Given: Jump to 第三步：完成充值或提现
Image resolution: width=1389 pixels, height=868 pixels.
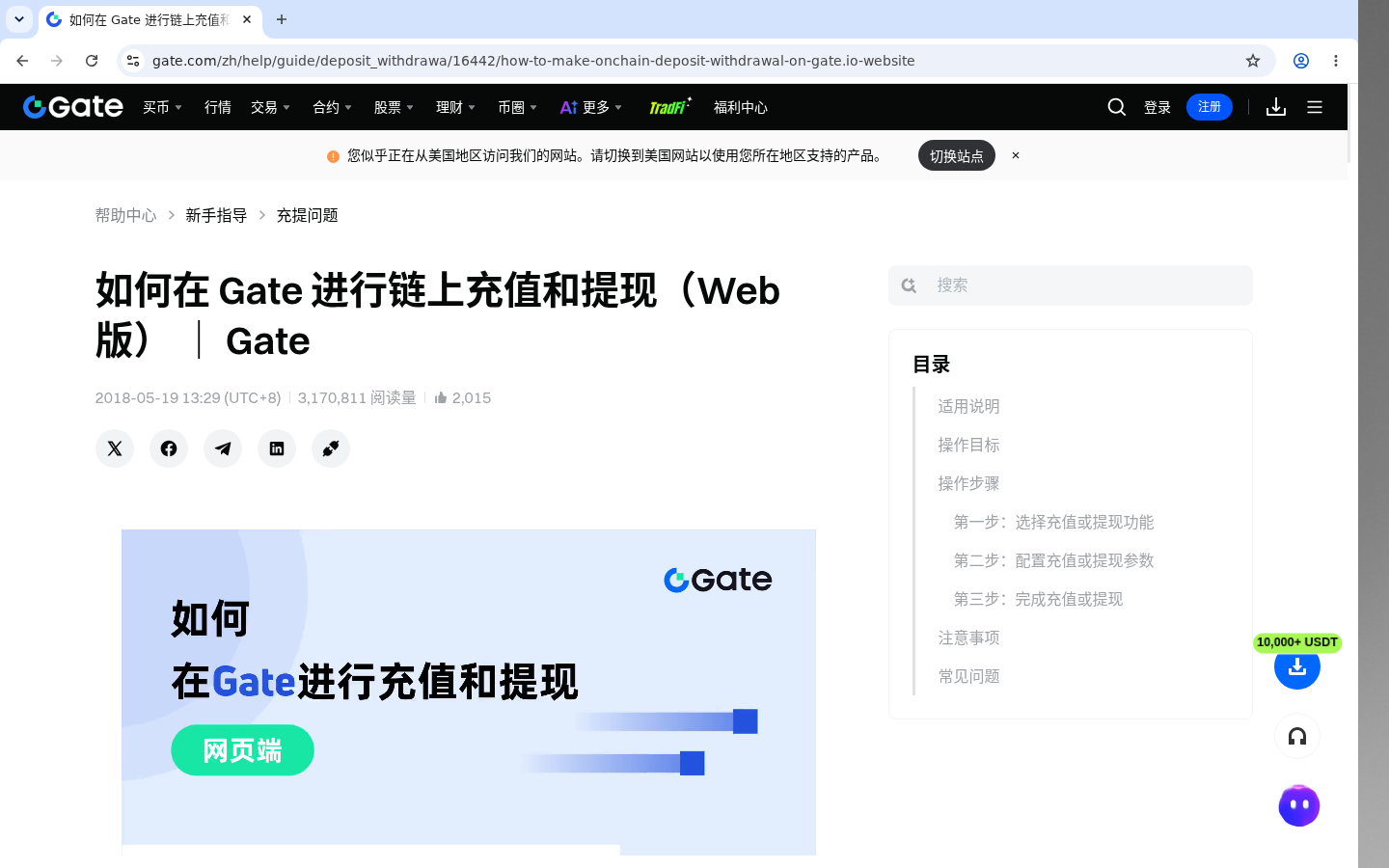Looking at the screenshot, I should (1038, 599).
